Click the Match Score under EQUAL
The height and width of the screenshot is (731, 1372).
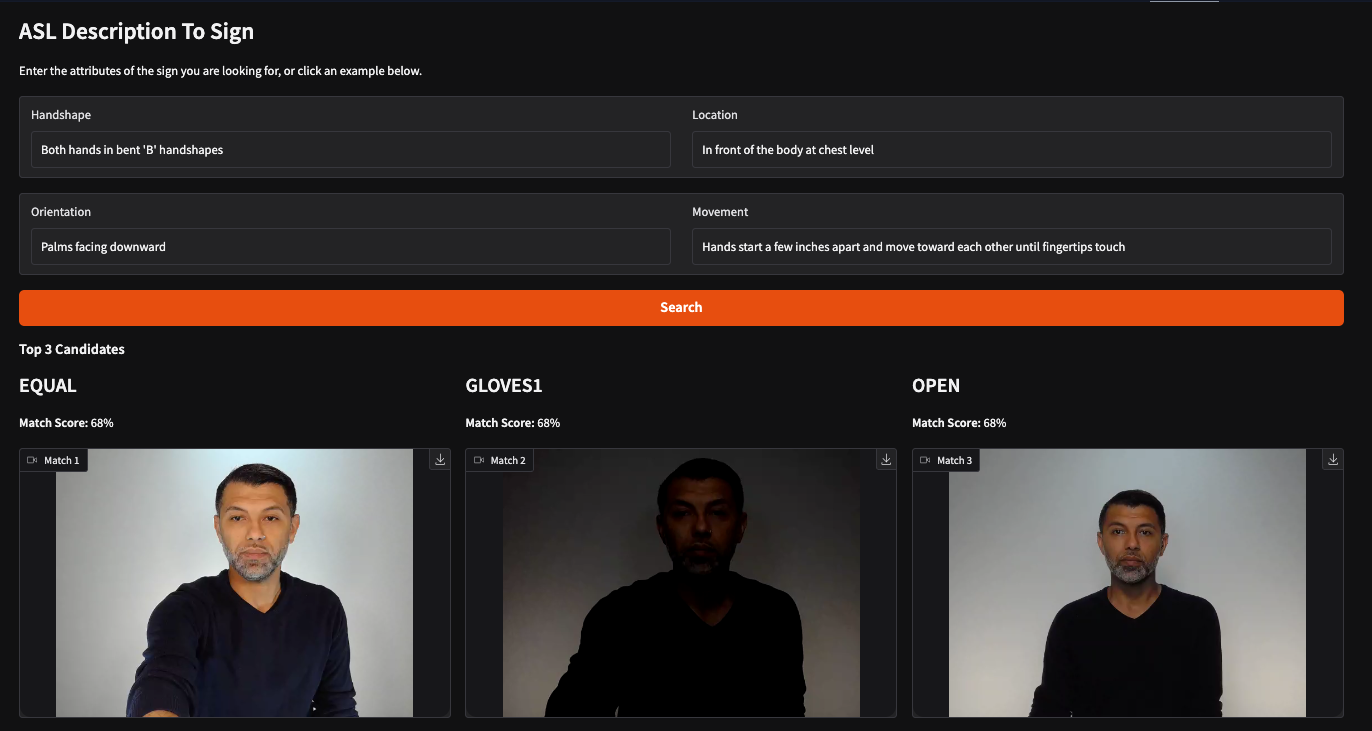(66, 423)
